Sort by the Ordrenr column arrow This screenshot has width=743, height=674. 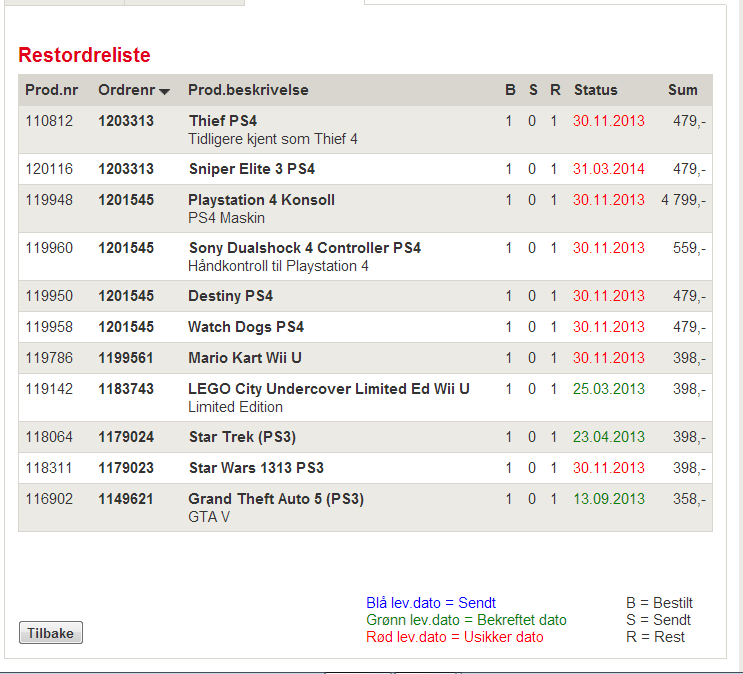(x=164, y=91)
